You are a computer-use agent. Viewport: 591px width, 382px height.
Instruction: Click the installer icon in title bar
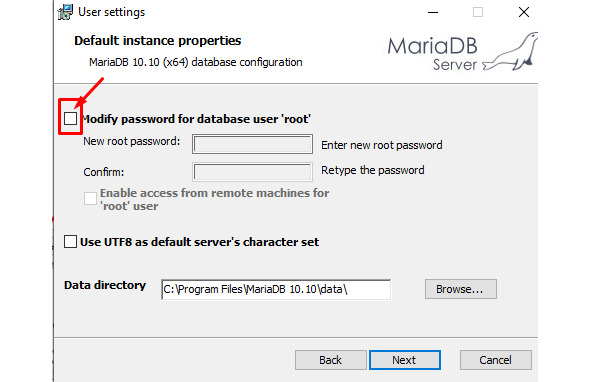(x=65, y=12)
